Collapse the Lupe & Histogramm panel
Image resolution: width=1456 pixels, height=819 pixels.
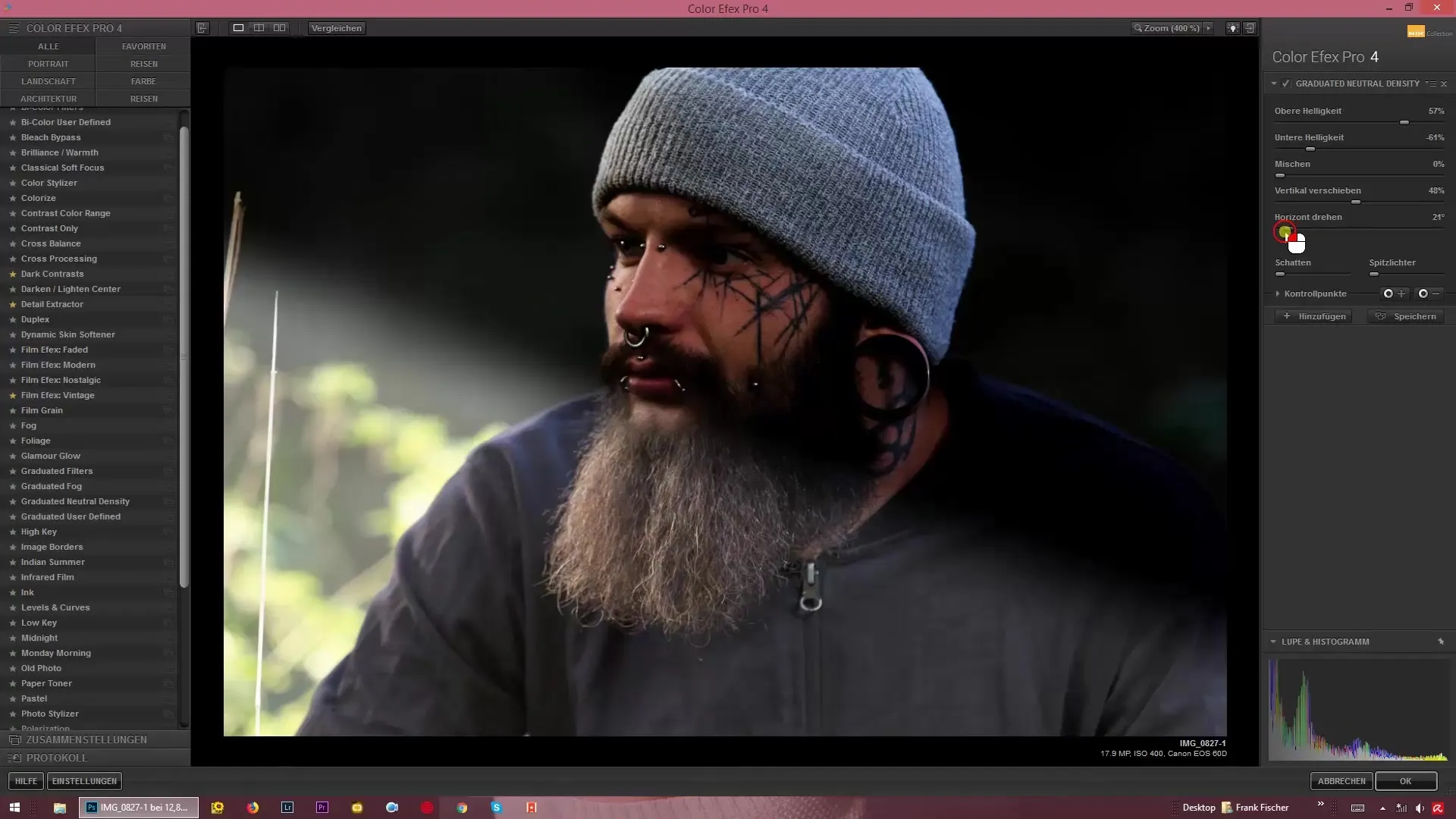[1273, 642]
